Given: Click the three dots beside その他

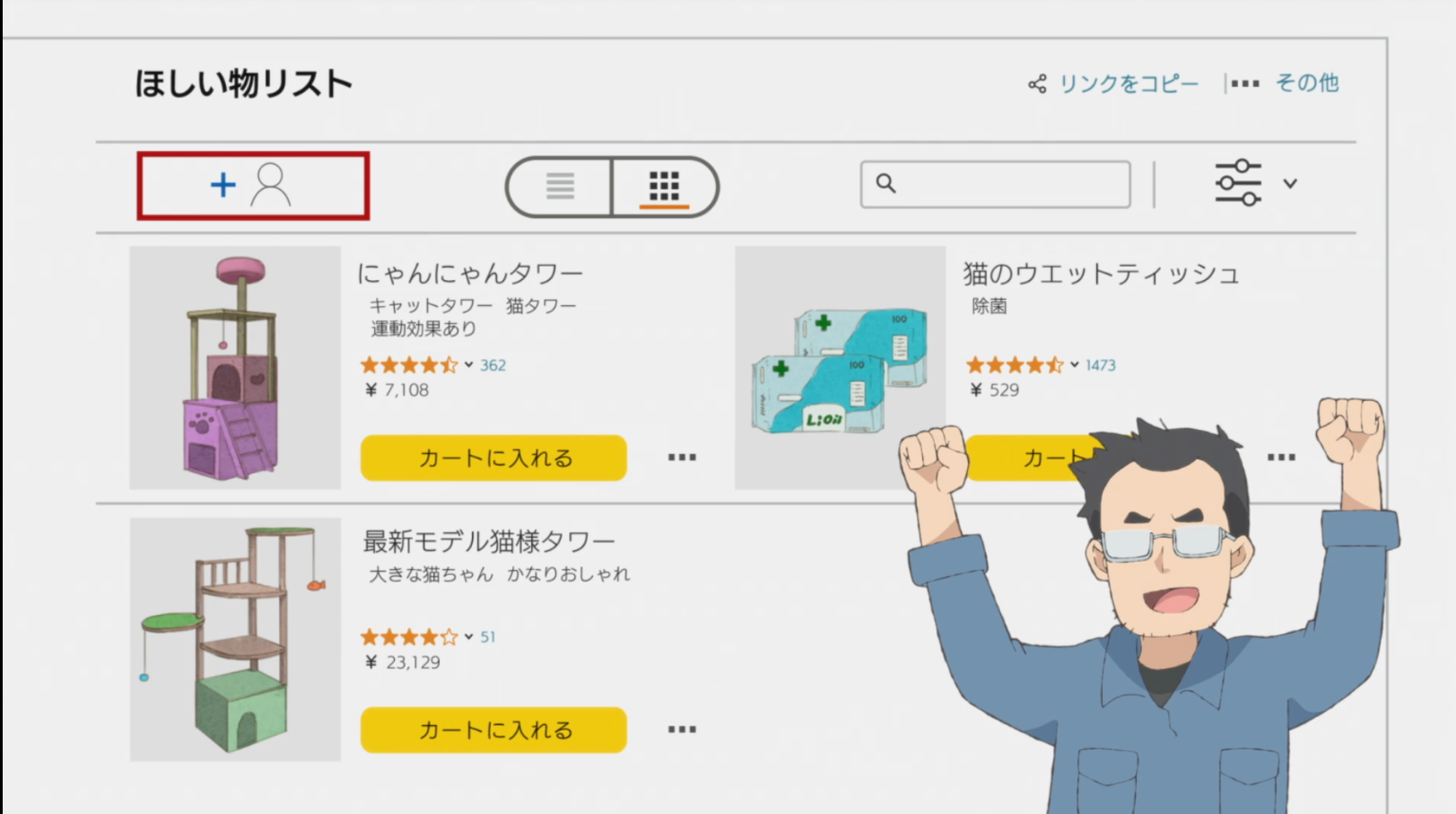Looking at the screenshot, I should [1245, 83].
